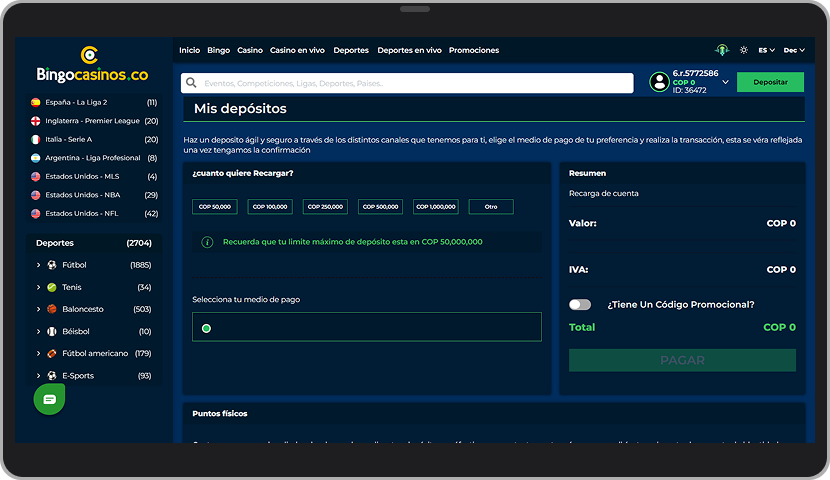Choose the COP 50,000 recharge amount

[214, 207]
